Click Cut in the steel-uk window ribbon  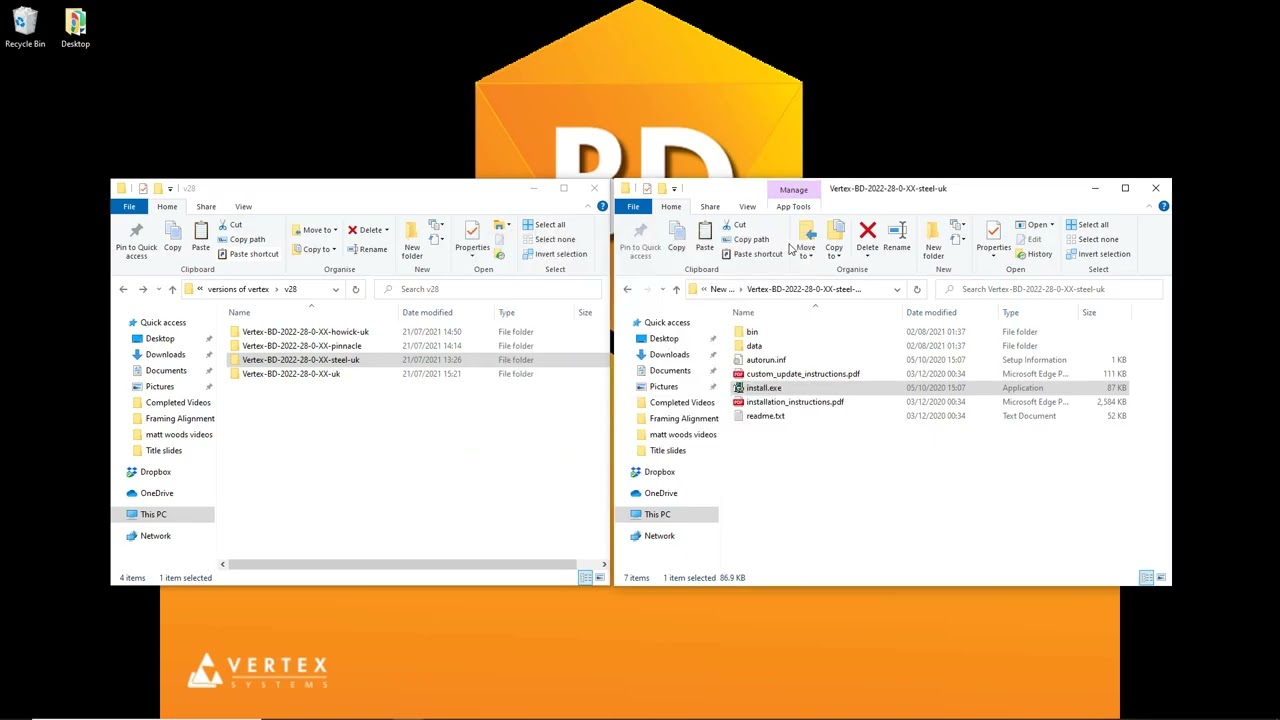point(734,225)
